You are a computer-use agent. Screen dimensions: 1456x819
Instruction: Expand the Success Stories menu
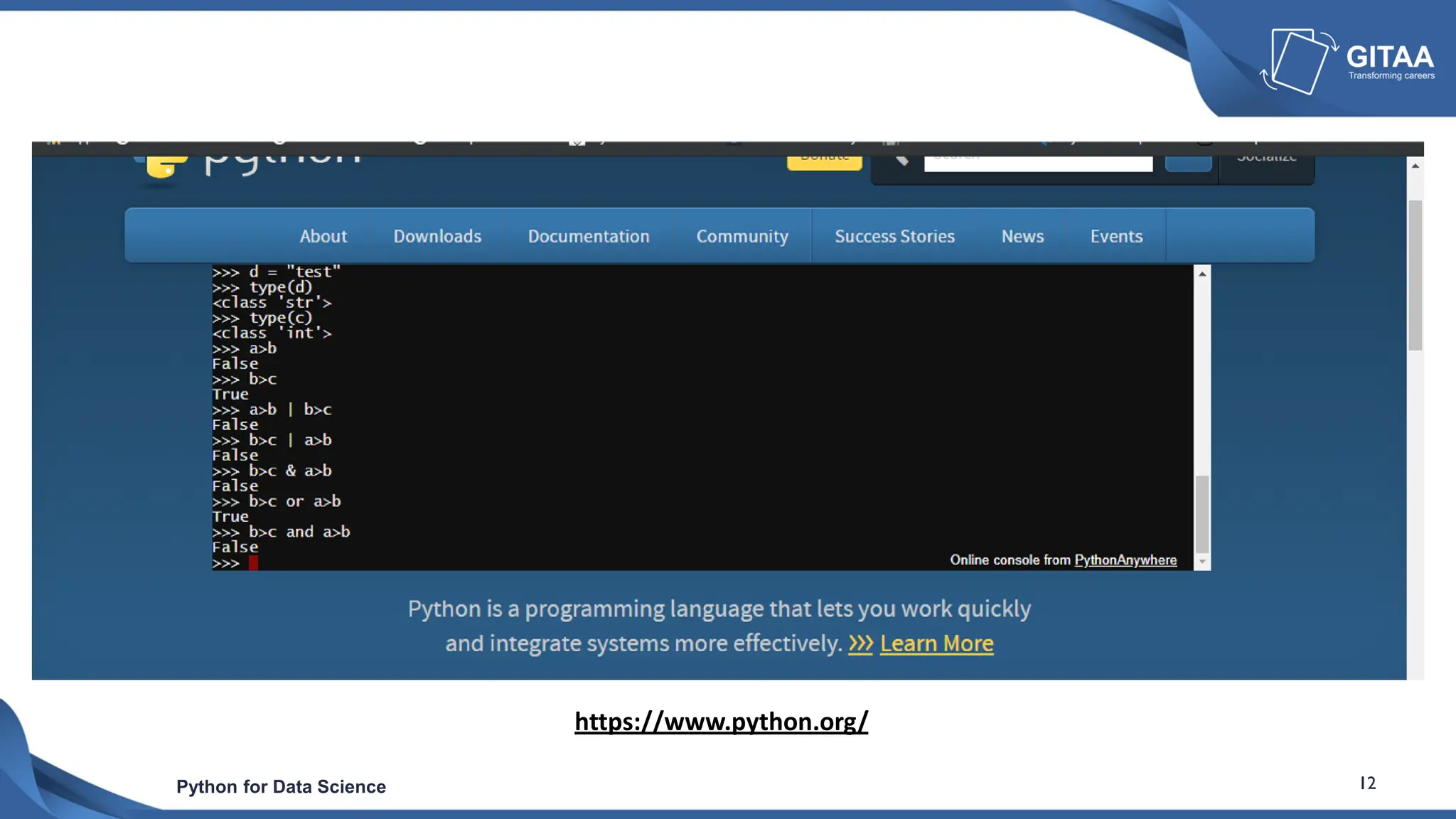[x=894, y=236]
